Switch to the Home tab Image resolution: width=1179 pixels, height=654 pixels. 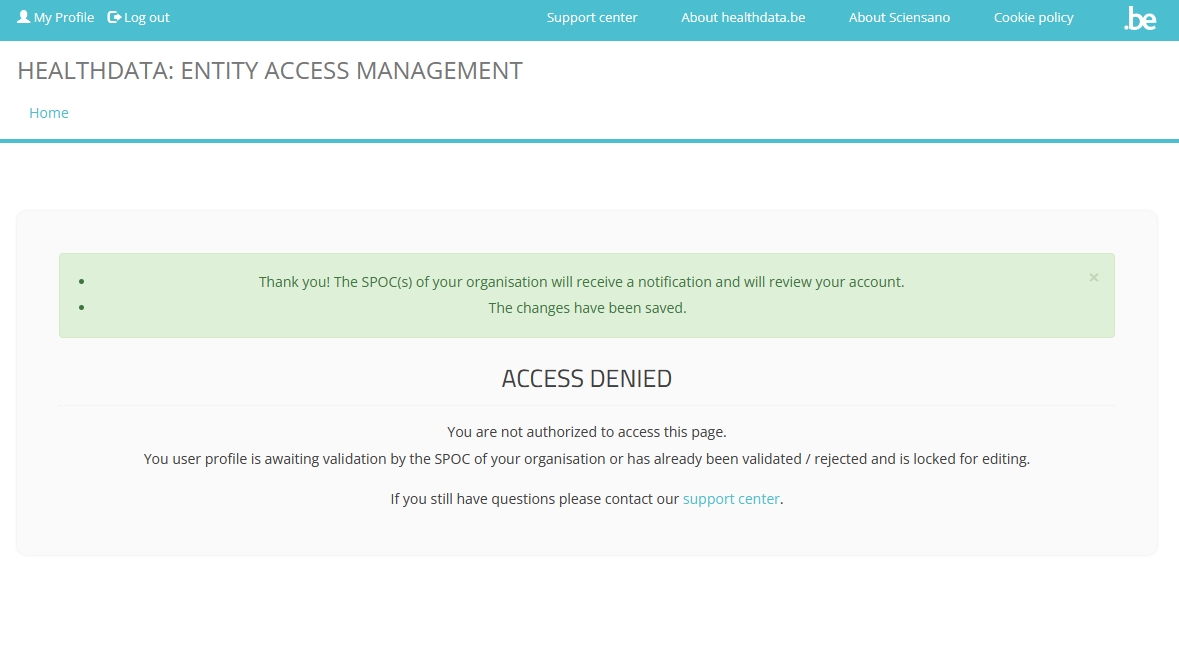tap(49, 113)
